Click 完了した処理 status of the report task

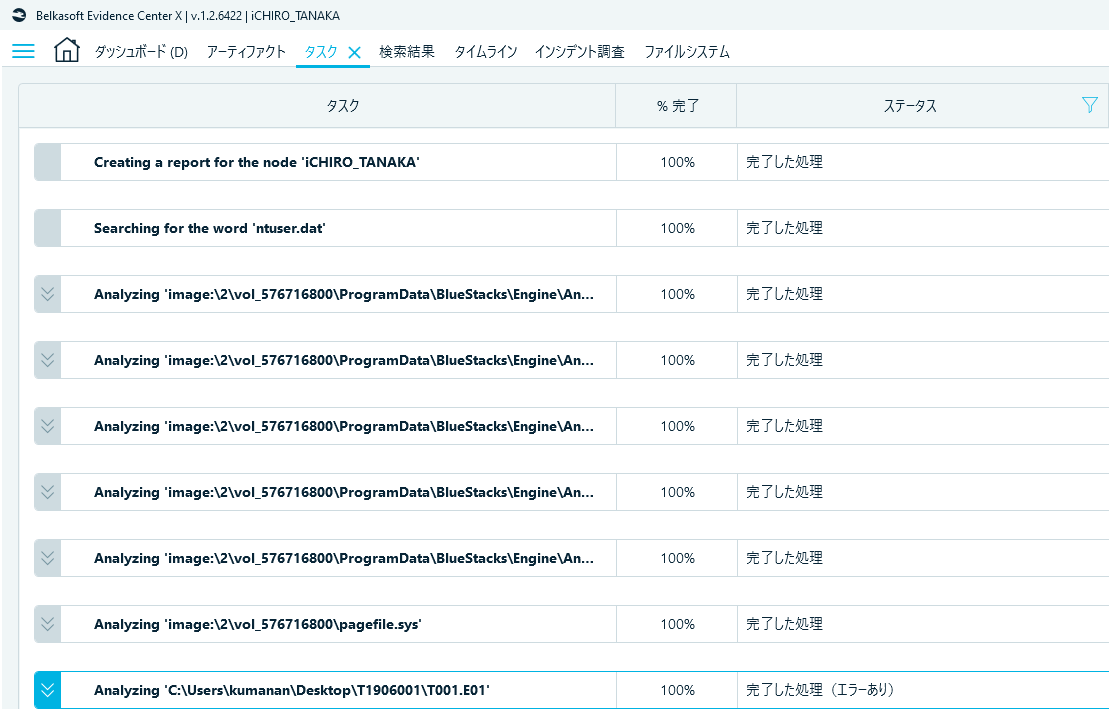click(x=784, y=162)
